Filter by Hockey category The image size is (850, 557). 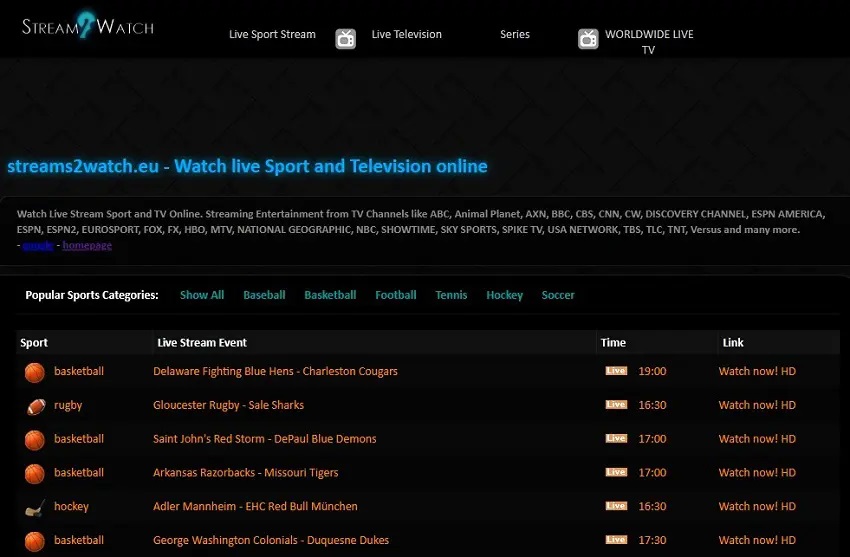504,295
